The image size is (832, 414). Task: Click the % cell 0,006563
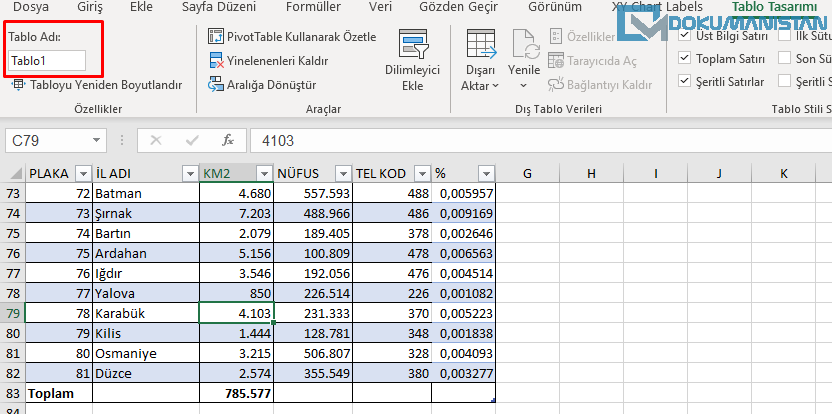point(463,254)
